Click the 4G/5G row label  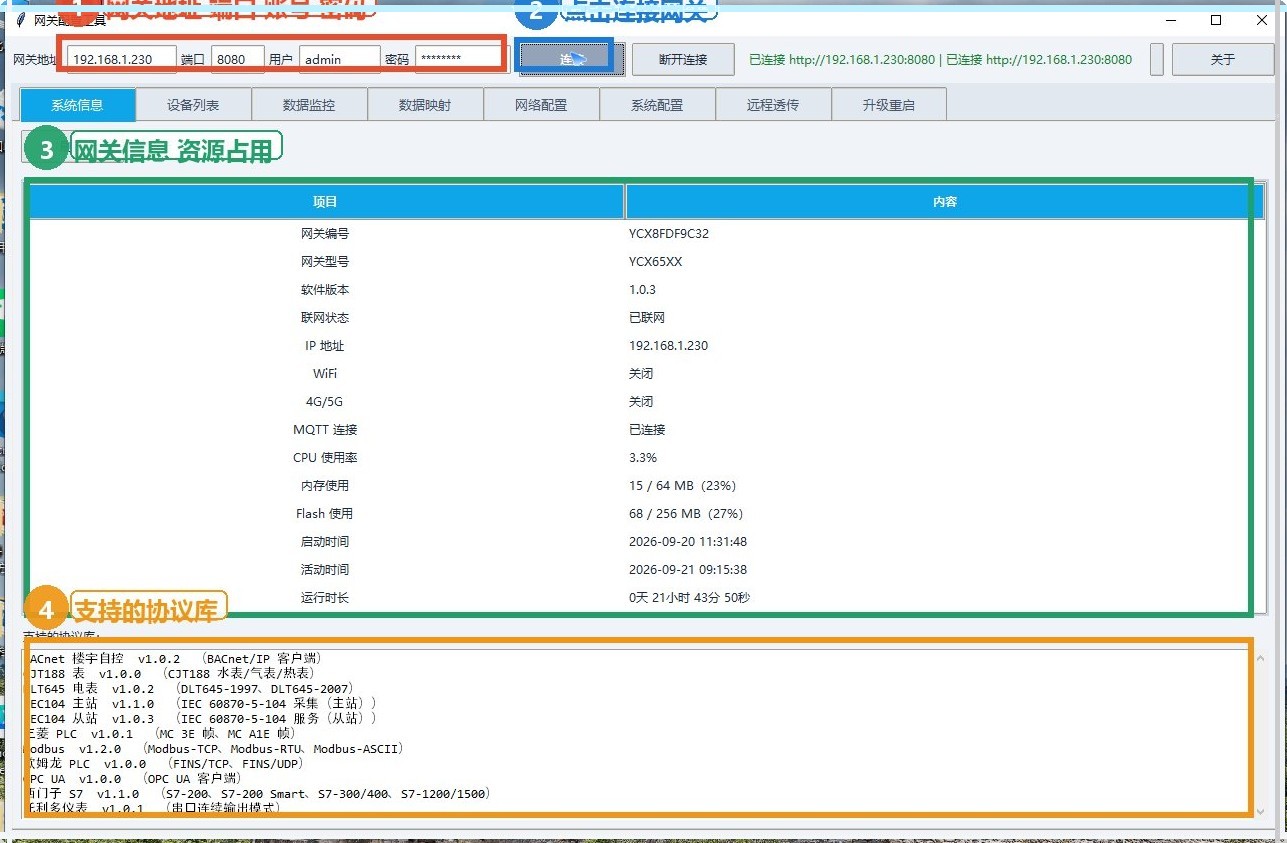(325, 401)
